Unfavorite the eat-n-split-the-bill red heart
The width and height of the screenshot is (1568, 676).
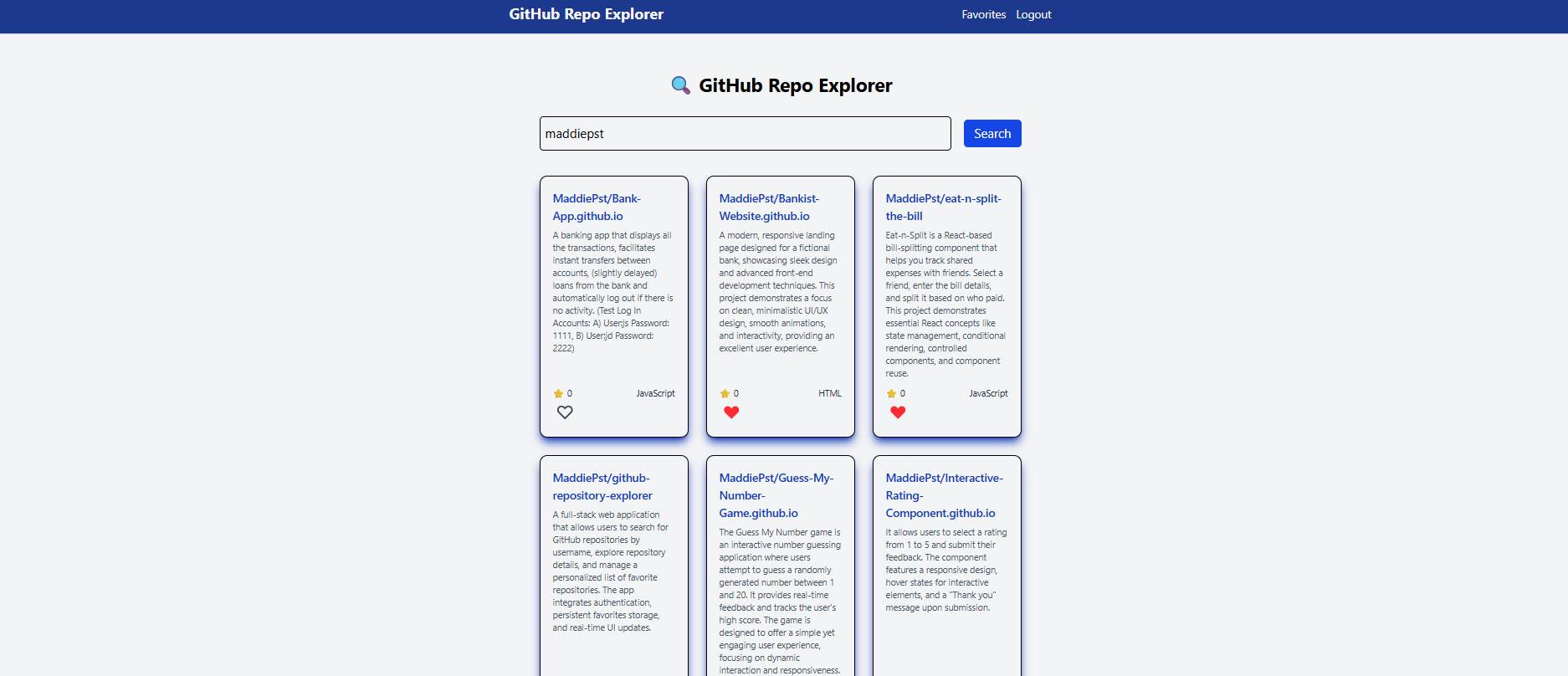coord(898,412)
